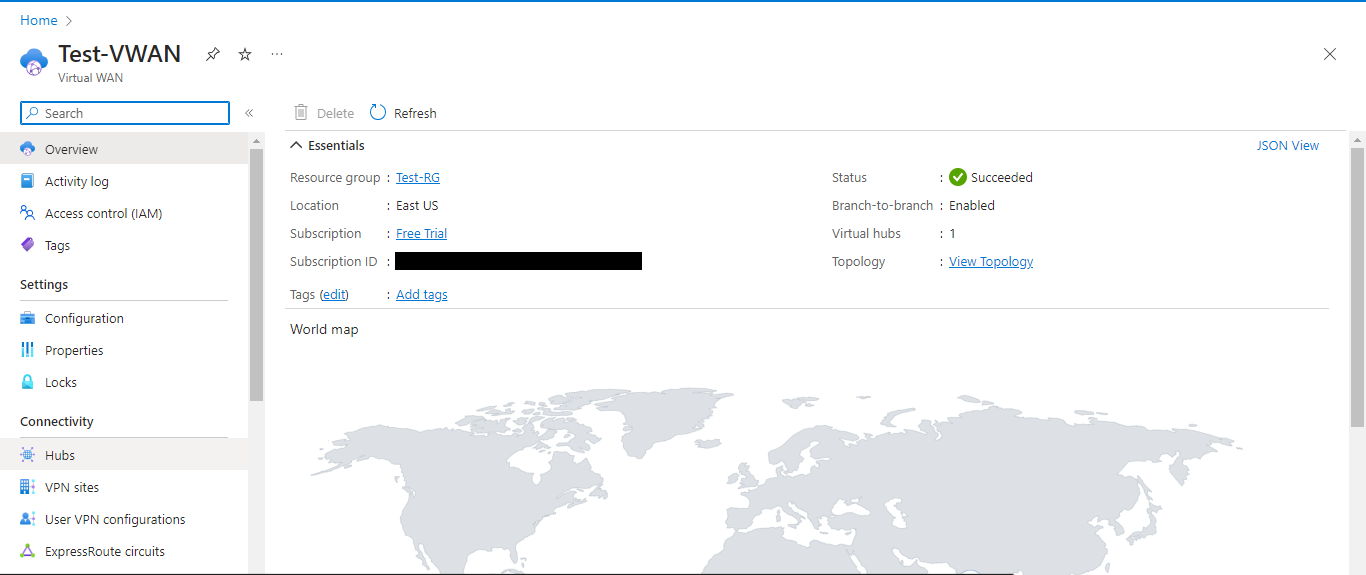This screenshot has height=575, width=1366.
Task: Click the main pane vertical scrollbar thumb
Action: [1357, 287]
